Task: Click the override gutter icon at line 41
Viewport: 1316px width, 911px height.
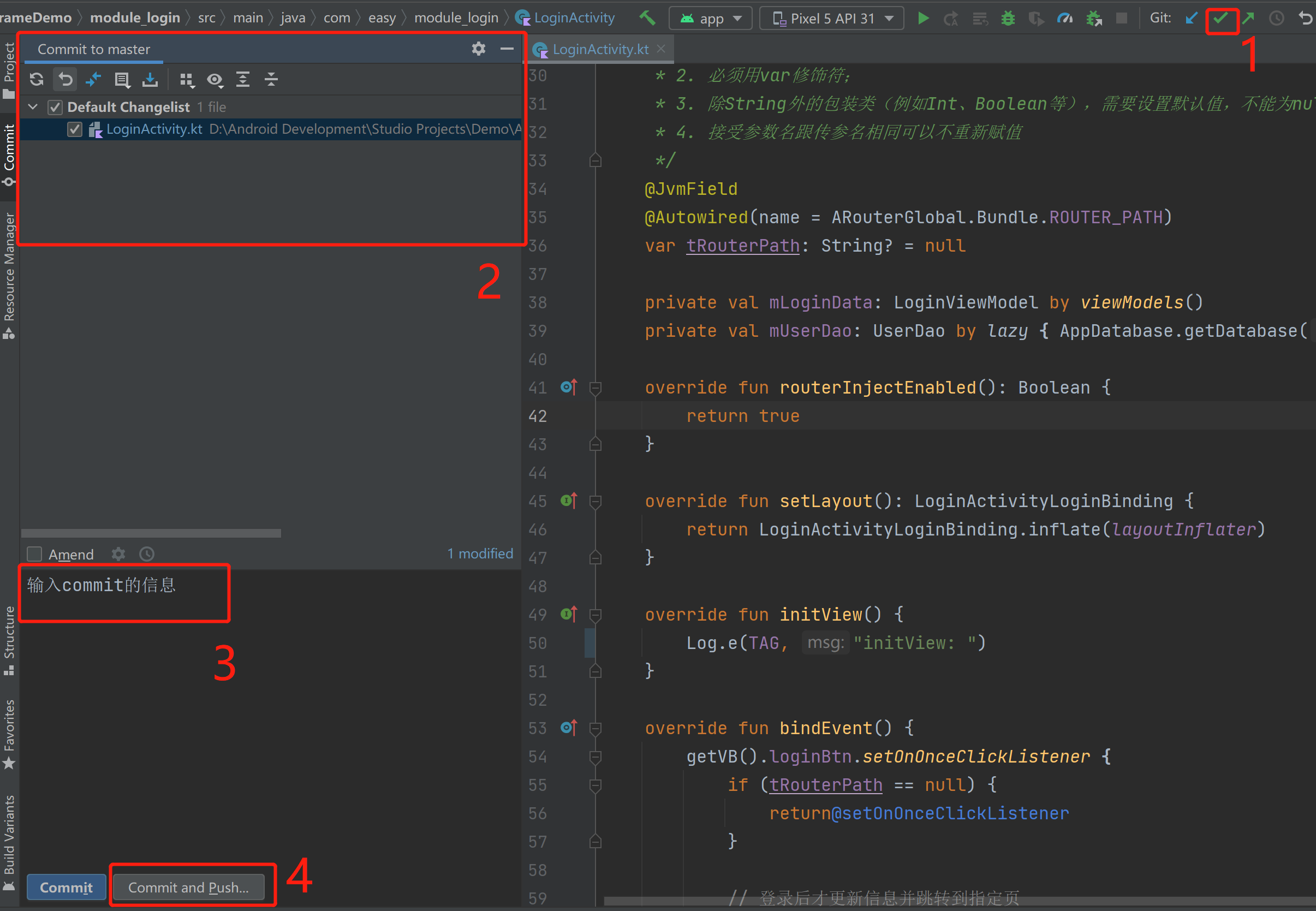Action: coord(568,387)
